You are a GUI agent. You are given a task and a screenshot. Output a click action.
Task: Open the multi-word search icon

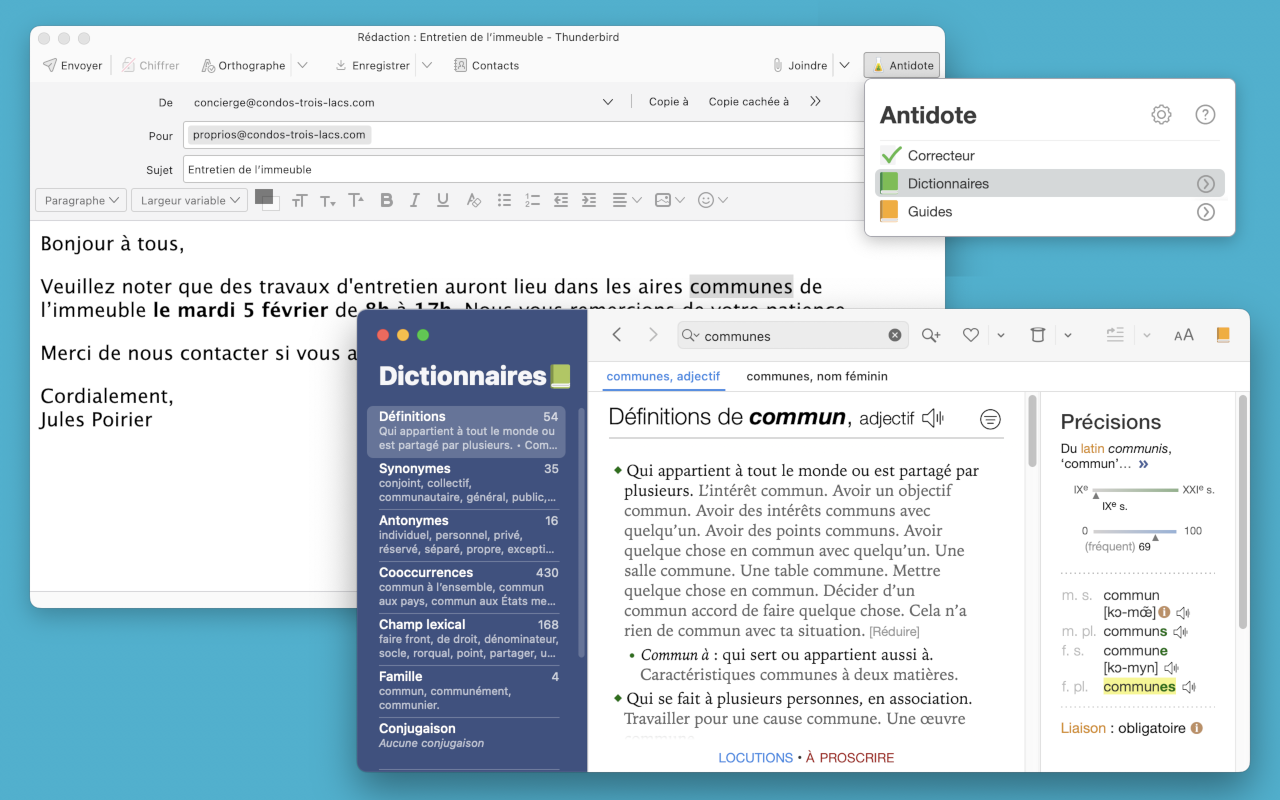[931, 336]
